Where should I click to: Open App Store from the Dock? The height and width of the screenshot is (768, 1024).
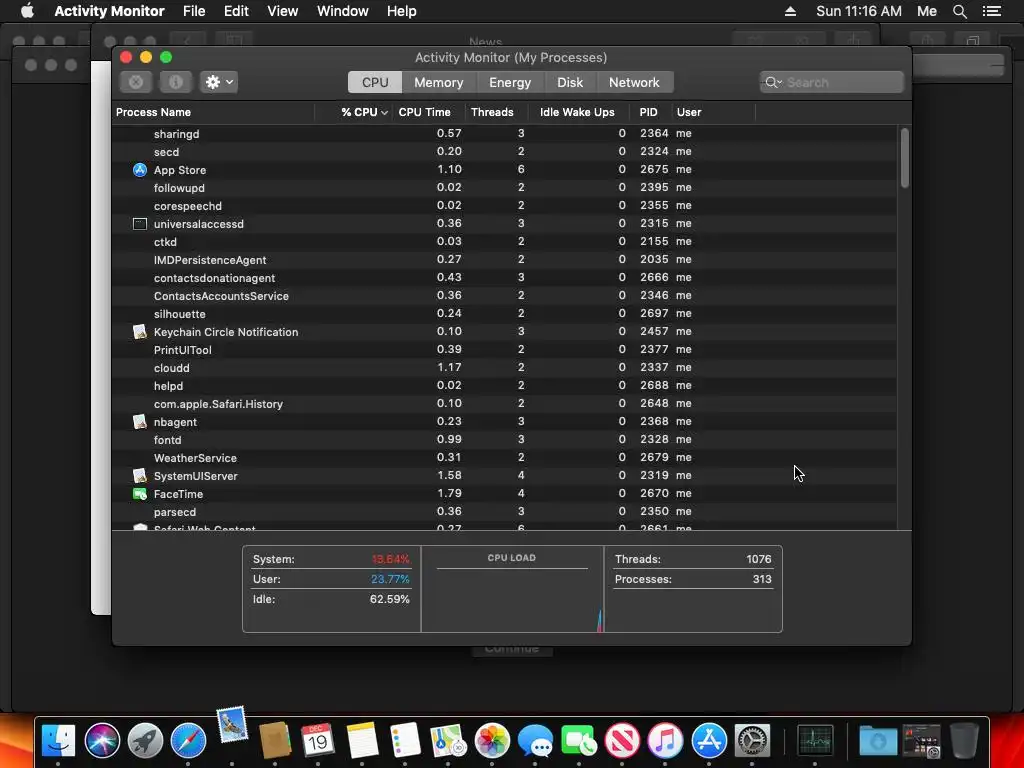point(709,741)
